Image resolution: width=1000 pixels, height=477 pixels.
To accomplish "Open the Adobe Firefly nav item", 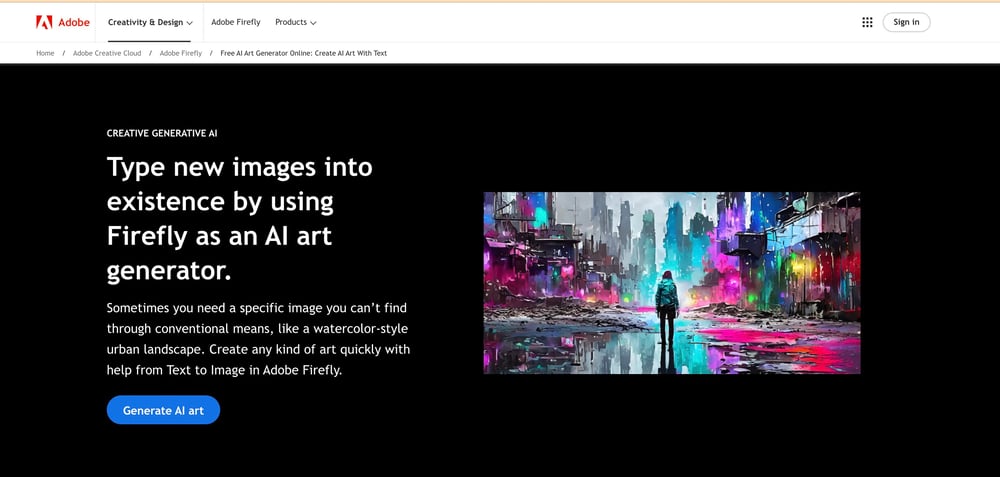I will (x=236, y=22).
